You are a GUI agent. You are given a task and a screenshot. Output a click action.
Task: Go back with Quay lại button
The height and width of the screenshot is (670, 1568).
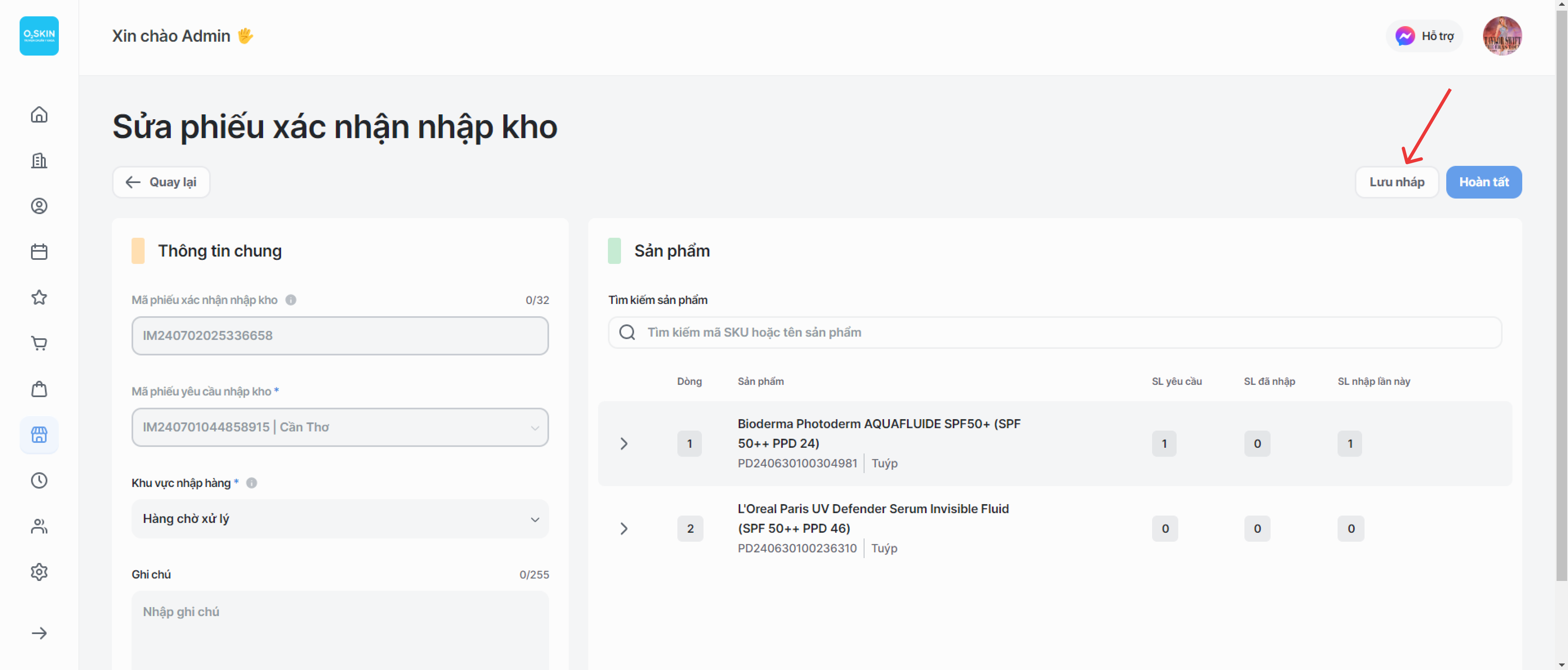pos(161,182)
